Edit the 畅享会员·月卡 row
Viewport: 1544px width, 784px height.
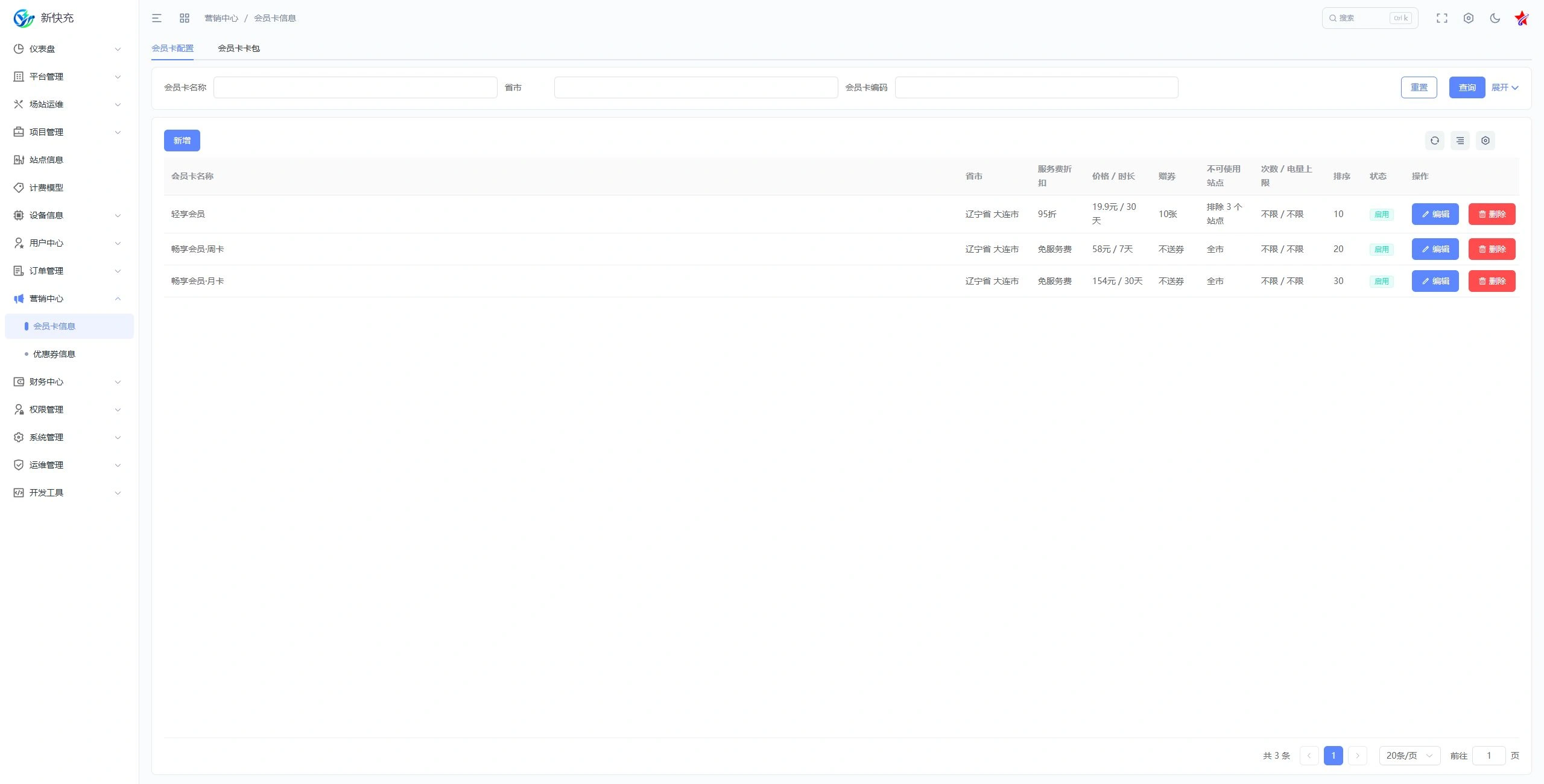[x=1435, y=281]
